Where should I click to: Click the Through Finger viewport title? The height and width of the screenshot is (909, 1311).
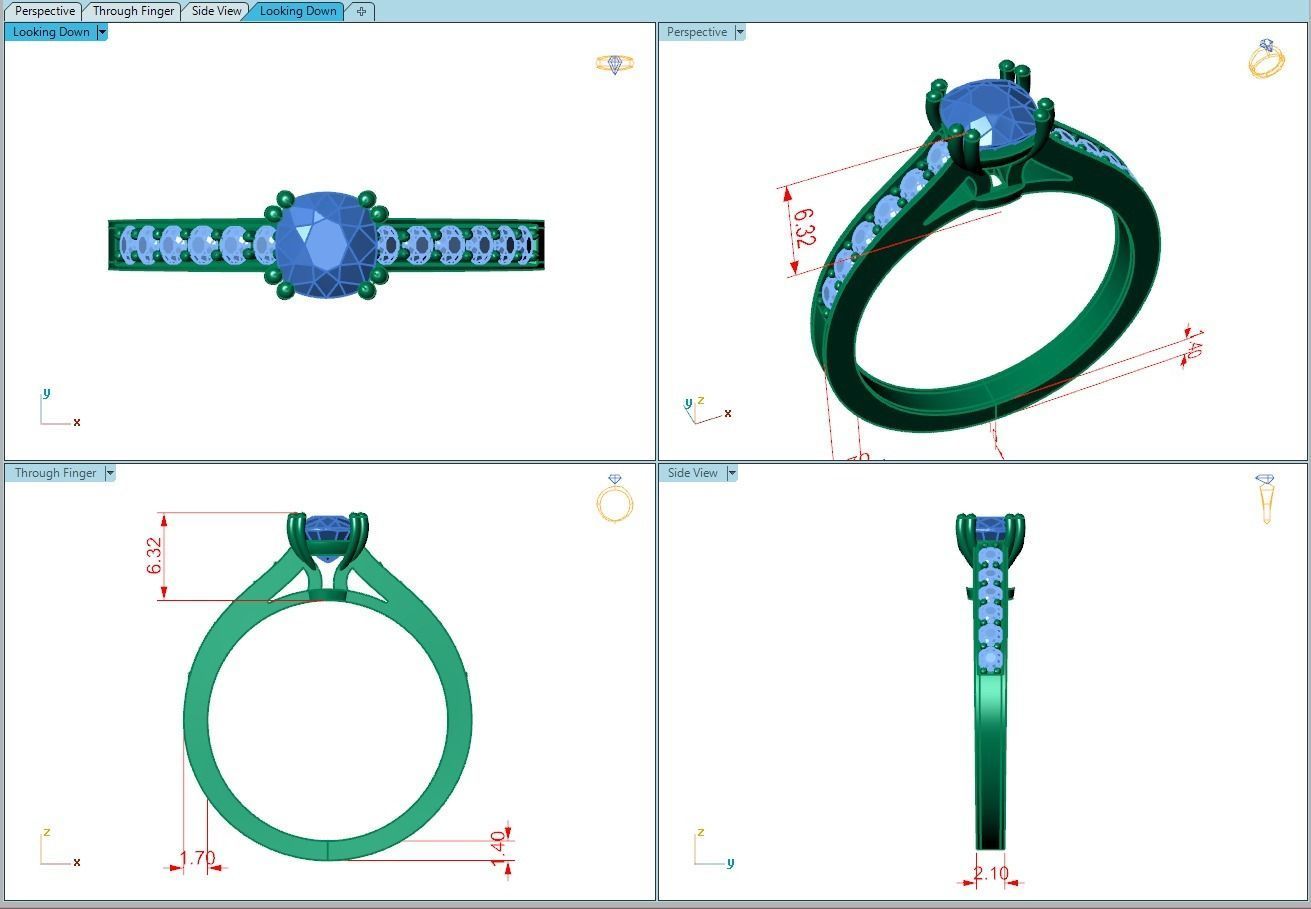coord(55,473)
